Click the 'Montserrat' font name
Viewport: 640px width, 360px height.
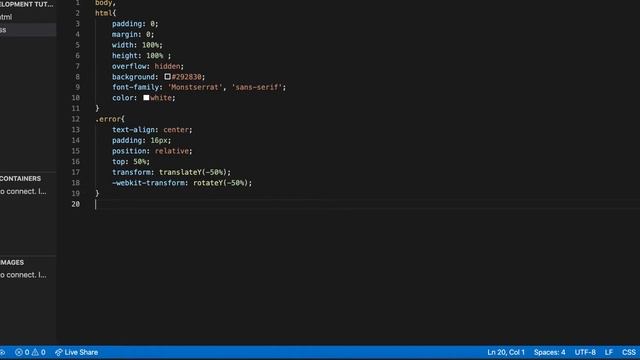point(195,87)
